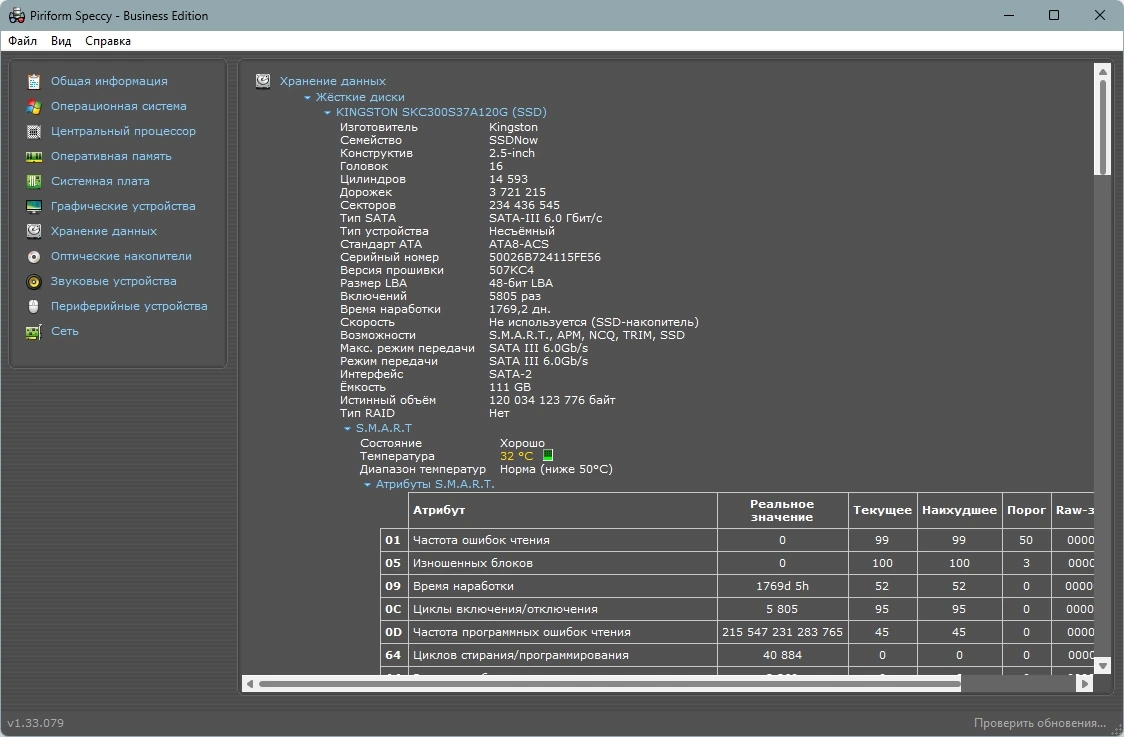The width and height of the screenshot is (1124, 737).
Task: Click the Центральный процессор chip icon
Action: point(34,131)
